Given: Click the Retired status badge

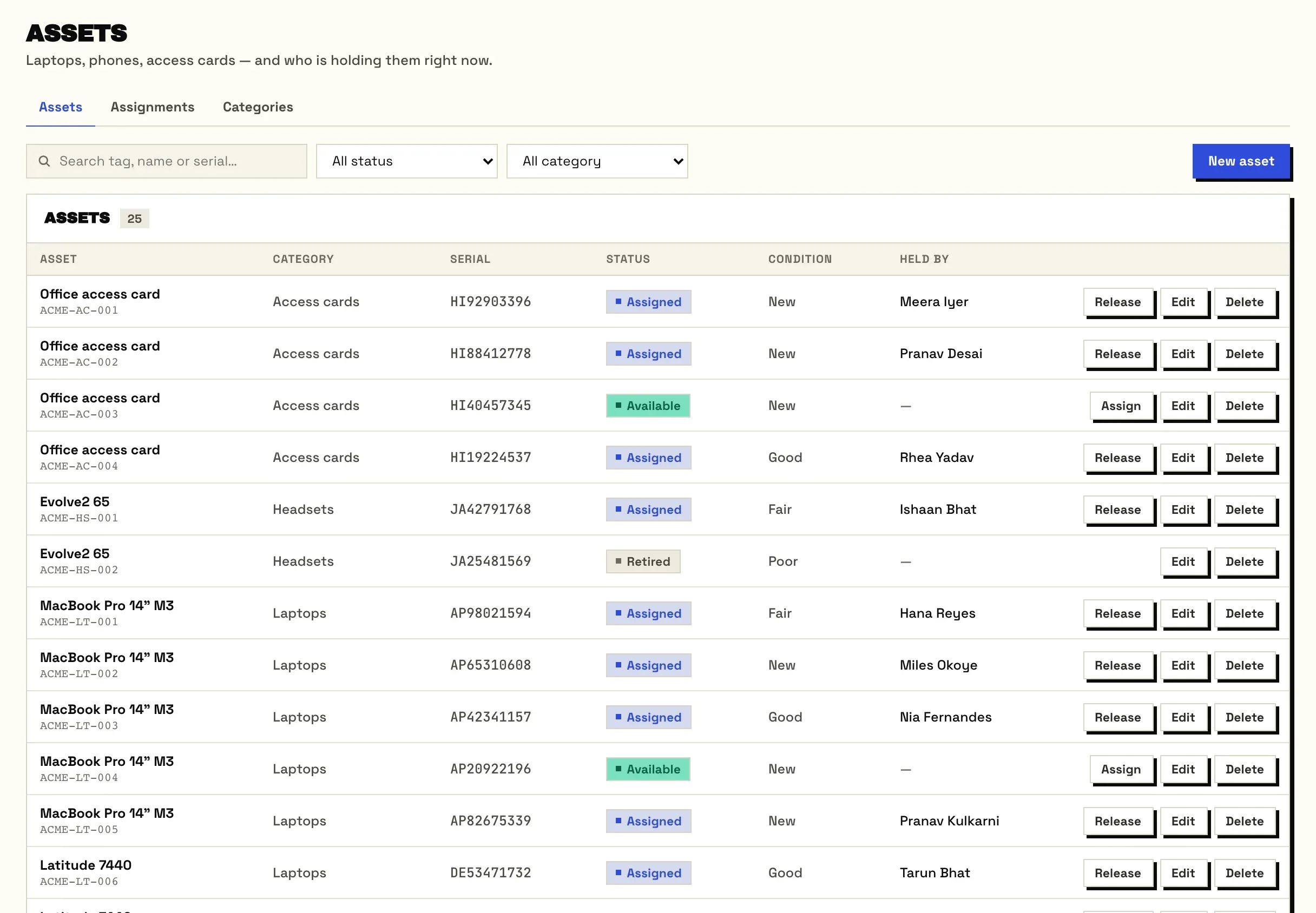Looking at the screenshot, I should coord(643,562).
